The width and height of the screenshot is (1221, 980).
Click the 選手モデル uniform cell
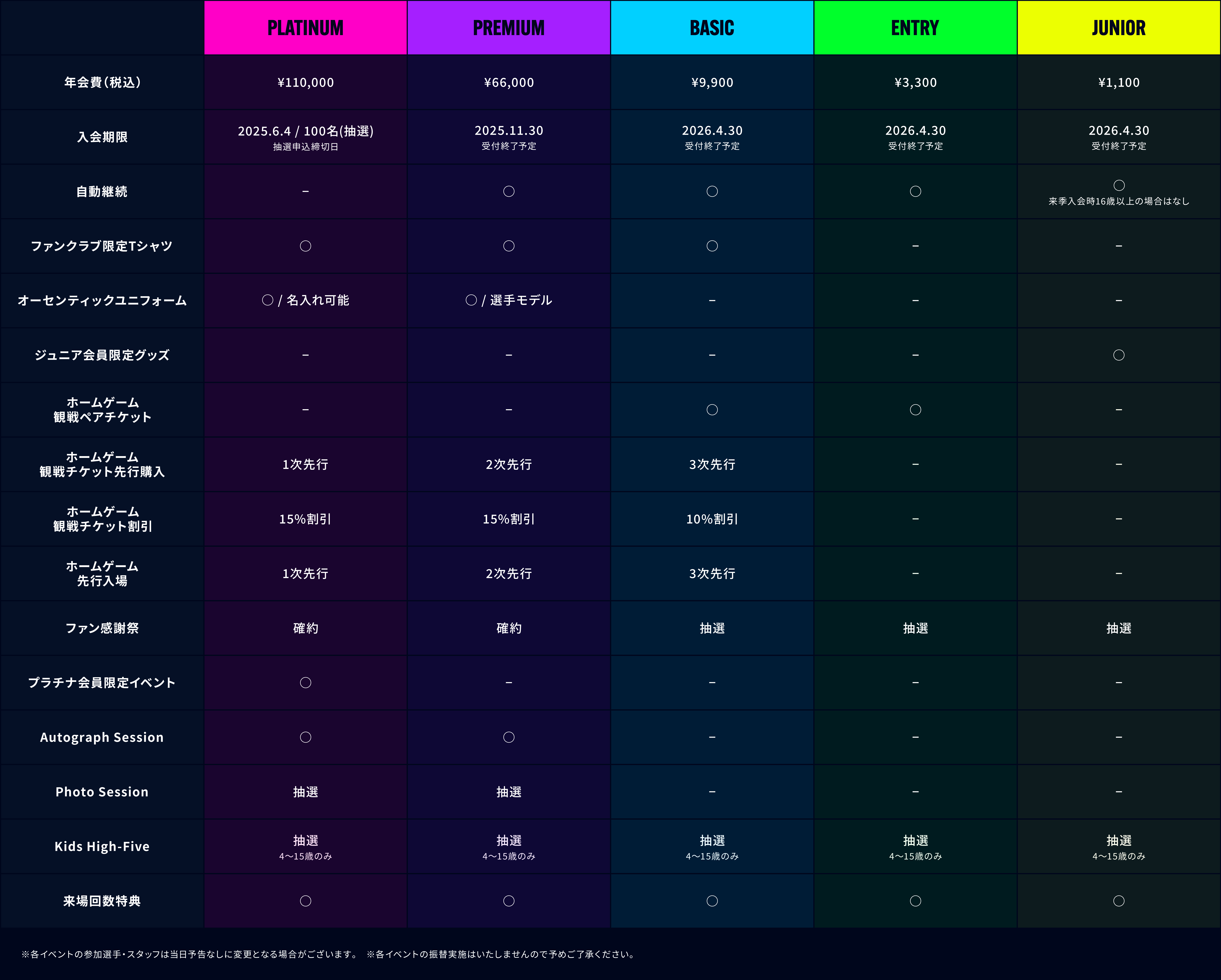pyautogui.click(x=509, y=300)
